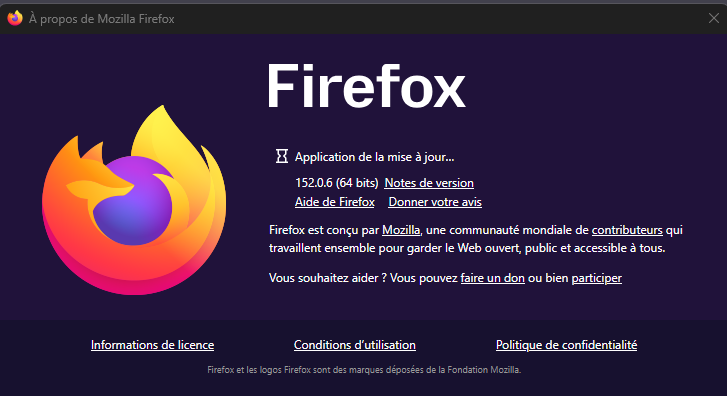Open Informations de licence
The width and height of the screenshot is (727, 396).
coord(153,345)
